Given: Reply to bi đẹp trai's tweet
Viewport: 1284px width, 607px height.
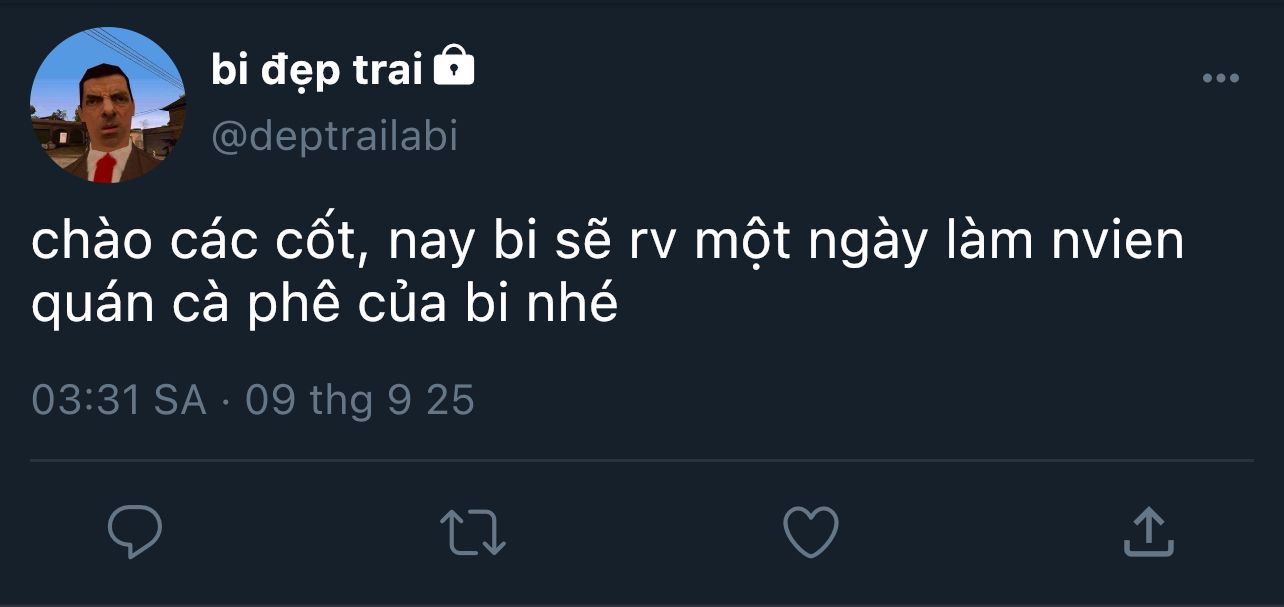Looking at the screenshot, I should pyautogui.click(x=135, y=532).
